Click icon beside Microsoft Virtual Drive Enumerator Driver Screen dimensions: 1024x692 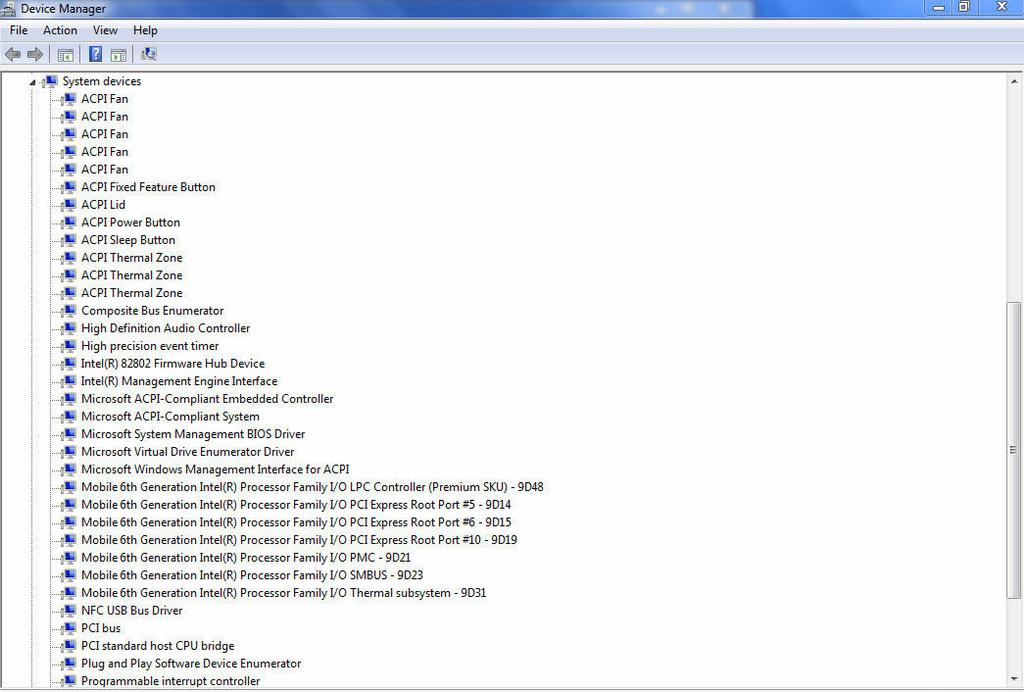tap(69, 452)
